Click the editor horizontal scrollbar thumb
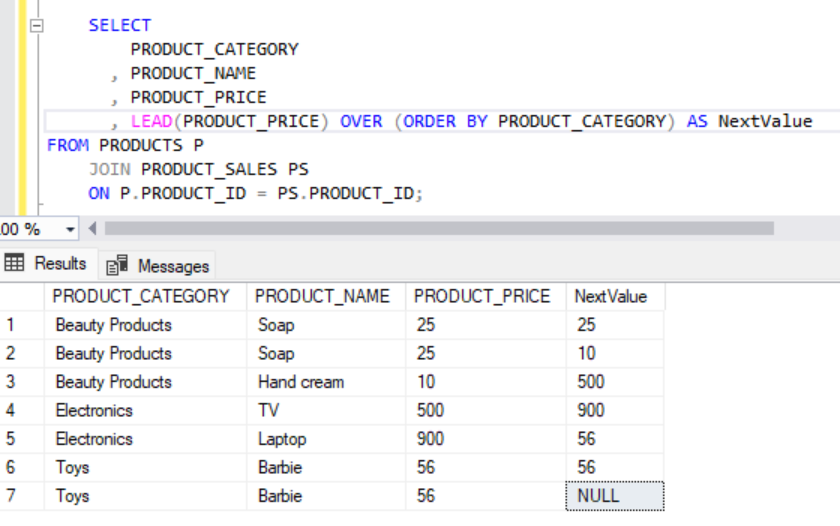 click(438, 229)
